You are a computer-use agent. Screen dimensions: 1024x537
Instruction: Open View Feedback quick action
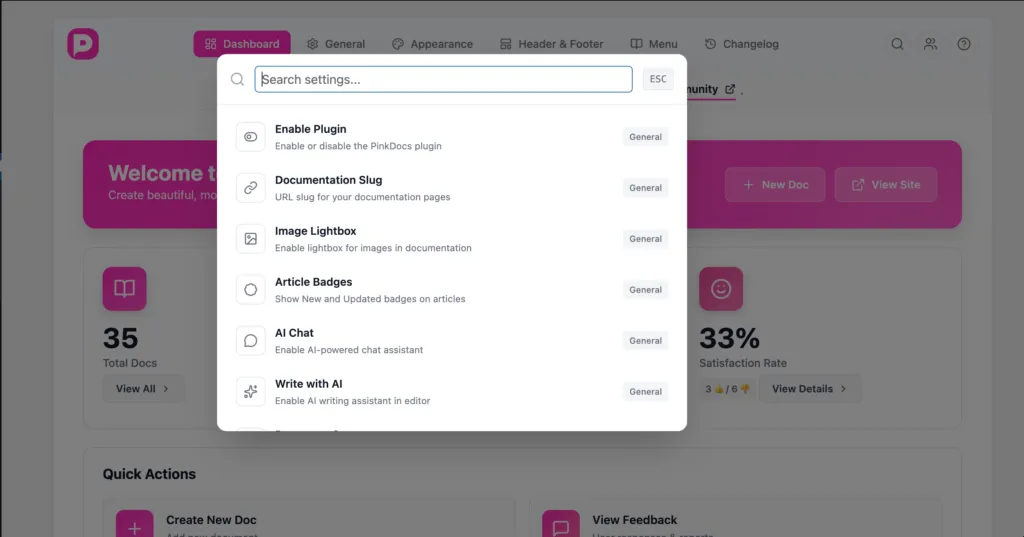click(735, 519)
